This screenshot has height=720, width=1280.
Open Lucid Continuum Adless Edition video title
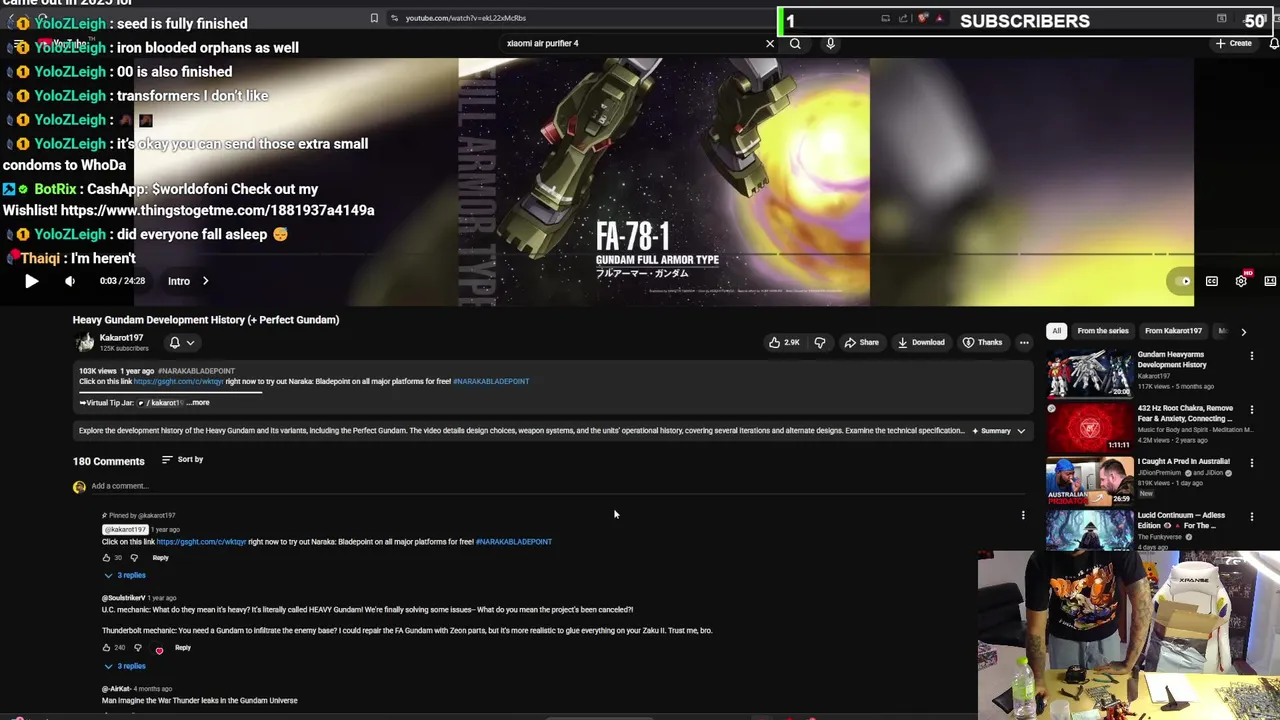point(1181,520)
